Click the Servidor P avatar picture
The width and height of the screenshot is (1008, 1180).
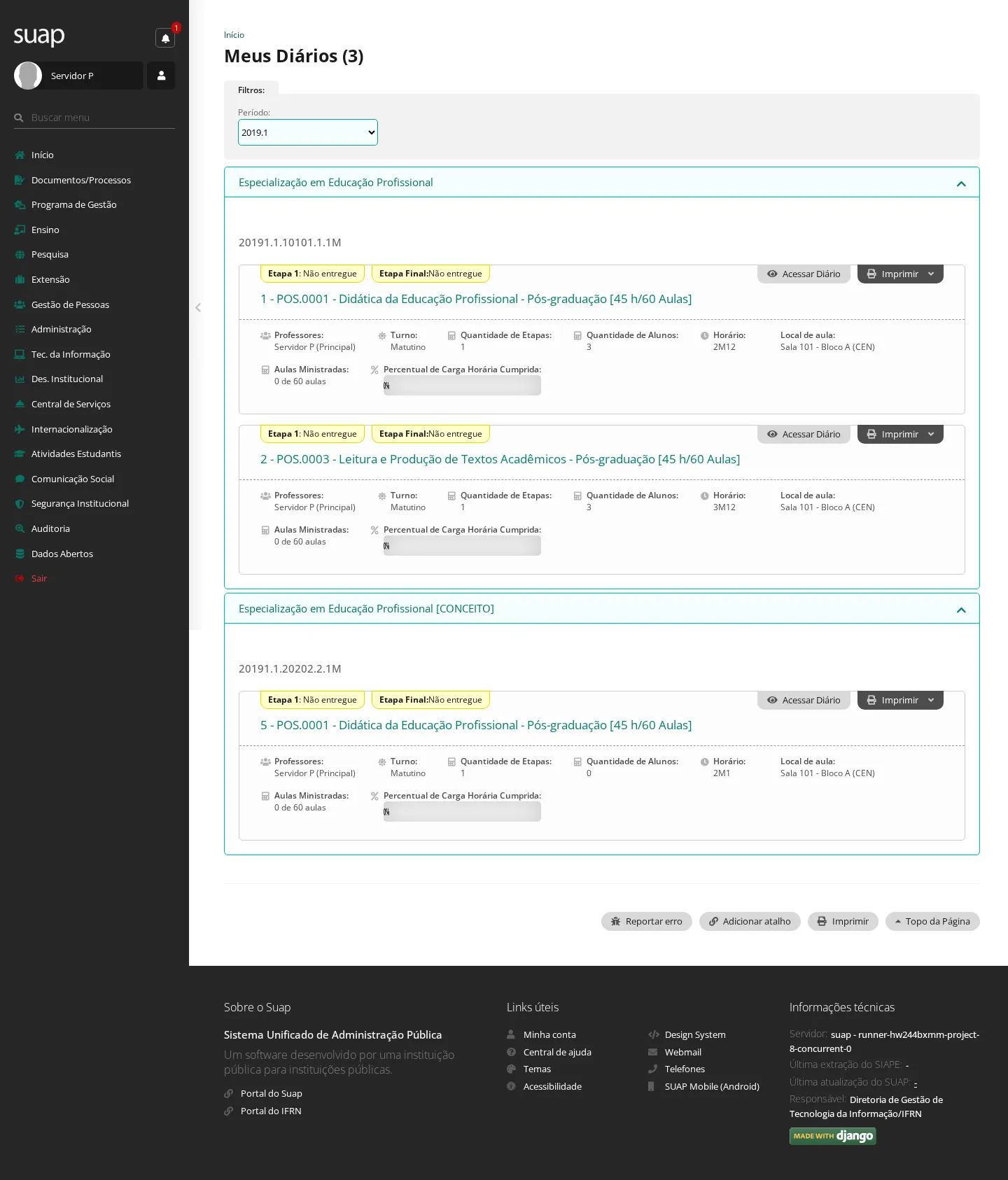point(28,76)
